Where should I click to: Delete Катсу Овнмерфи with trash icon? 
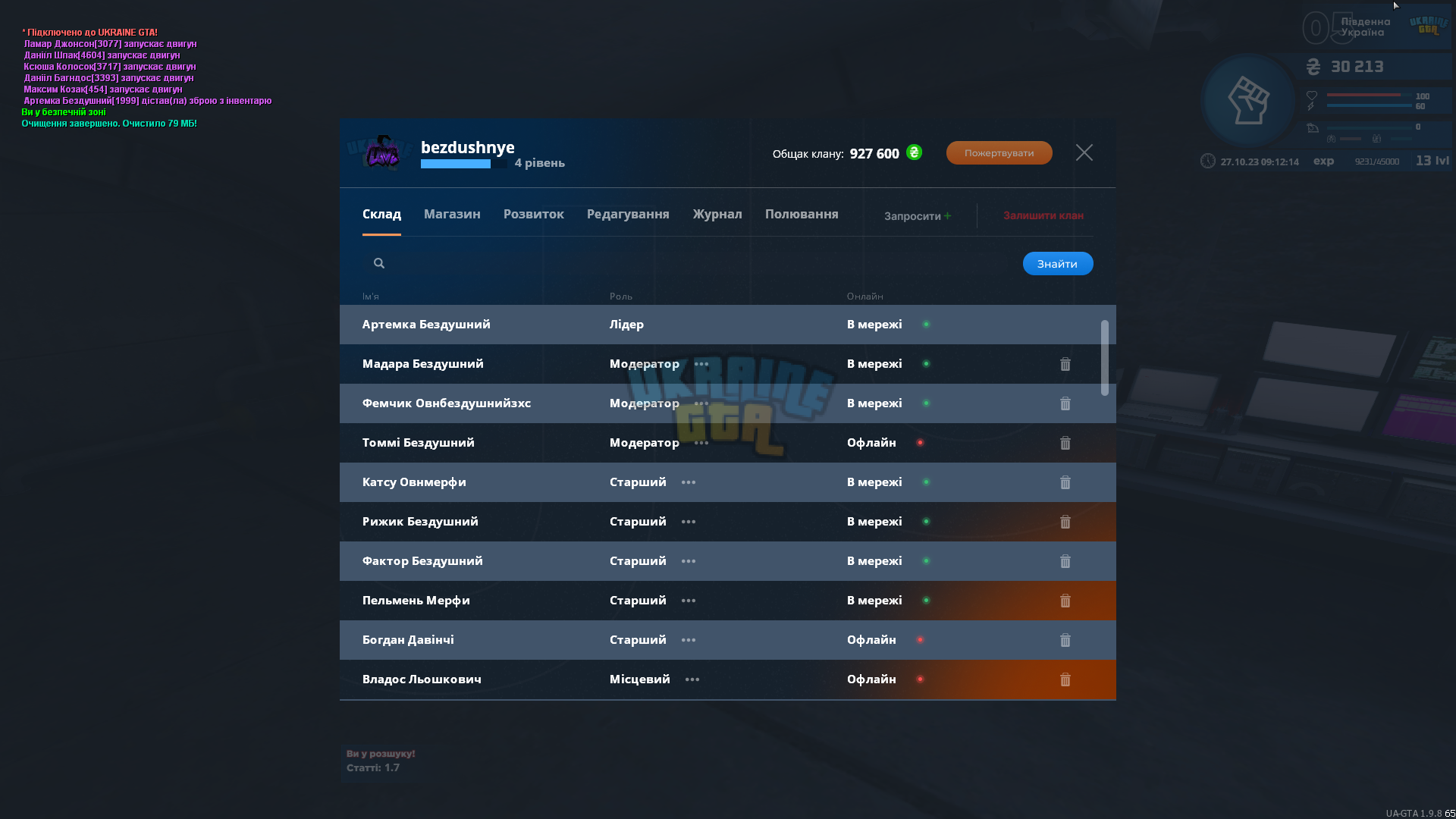(x=1065, y=482)
